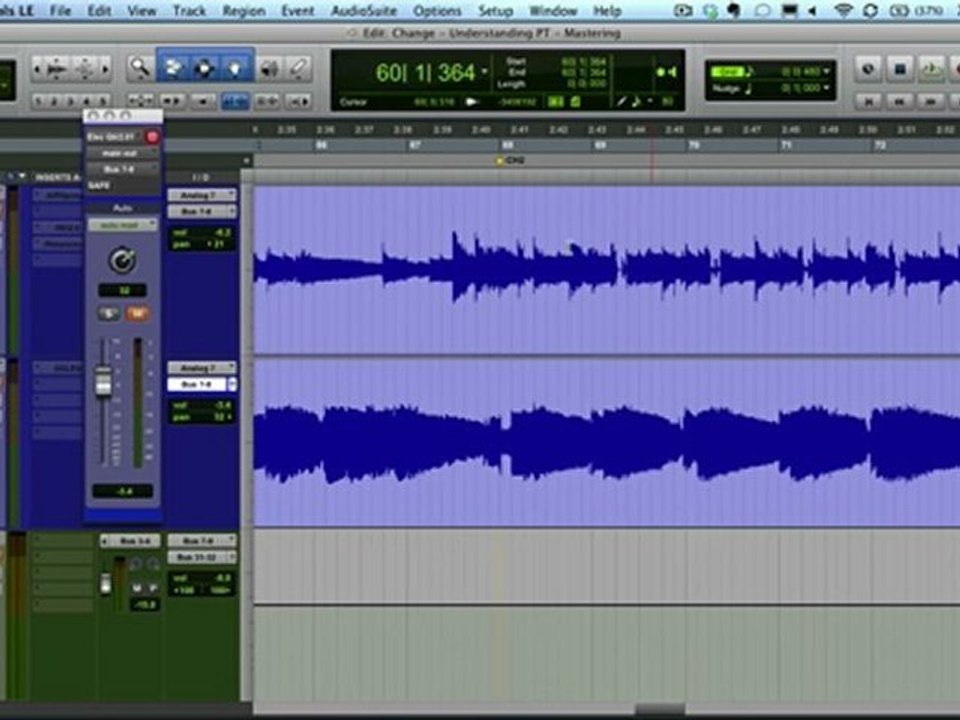
Task: Click the Play transport button
Action: (x=931, y=69)
